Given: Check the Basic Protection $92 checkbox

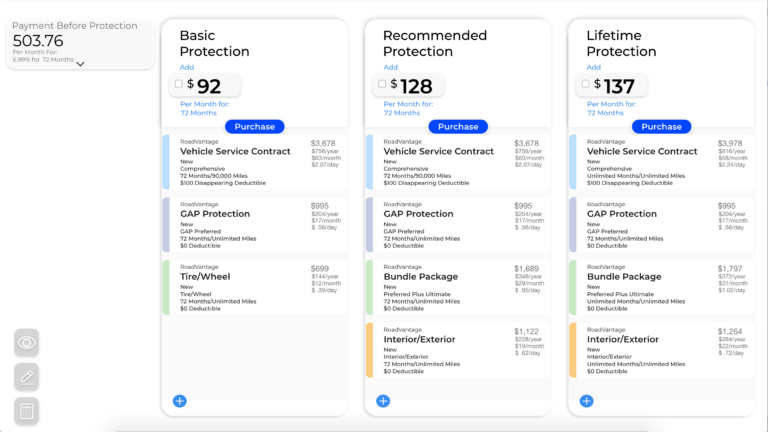Looking at the screenshot, I should click(x=178, y=84).
